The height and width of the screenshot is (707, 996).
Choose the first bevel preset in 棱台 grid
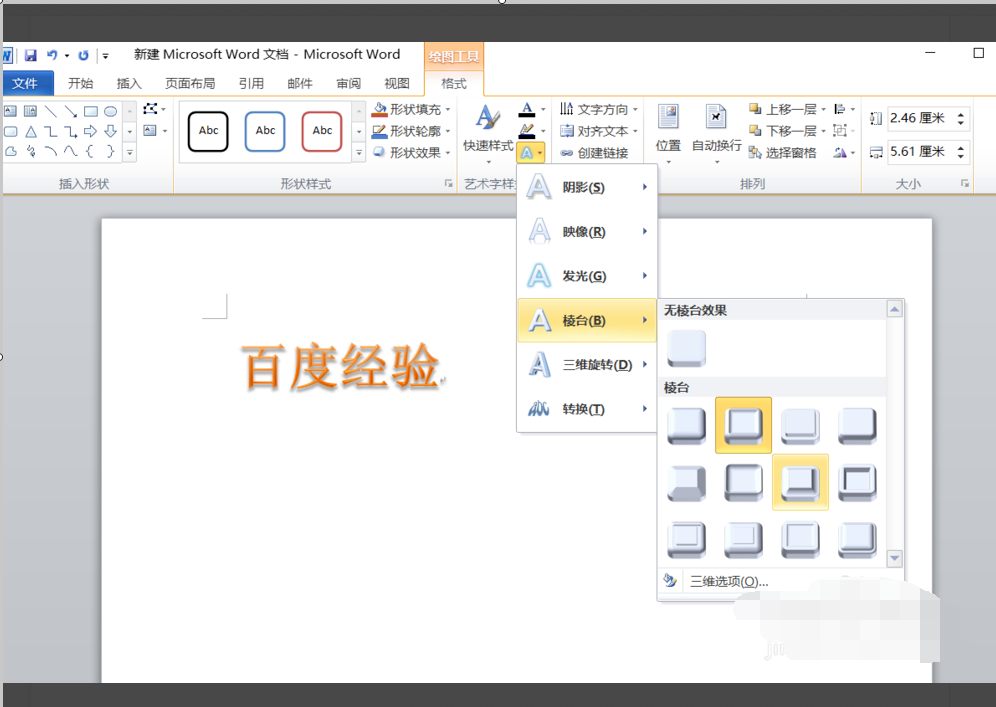687,425
